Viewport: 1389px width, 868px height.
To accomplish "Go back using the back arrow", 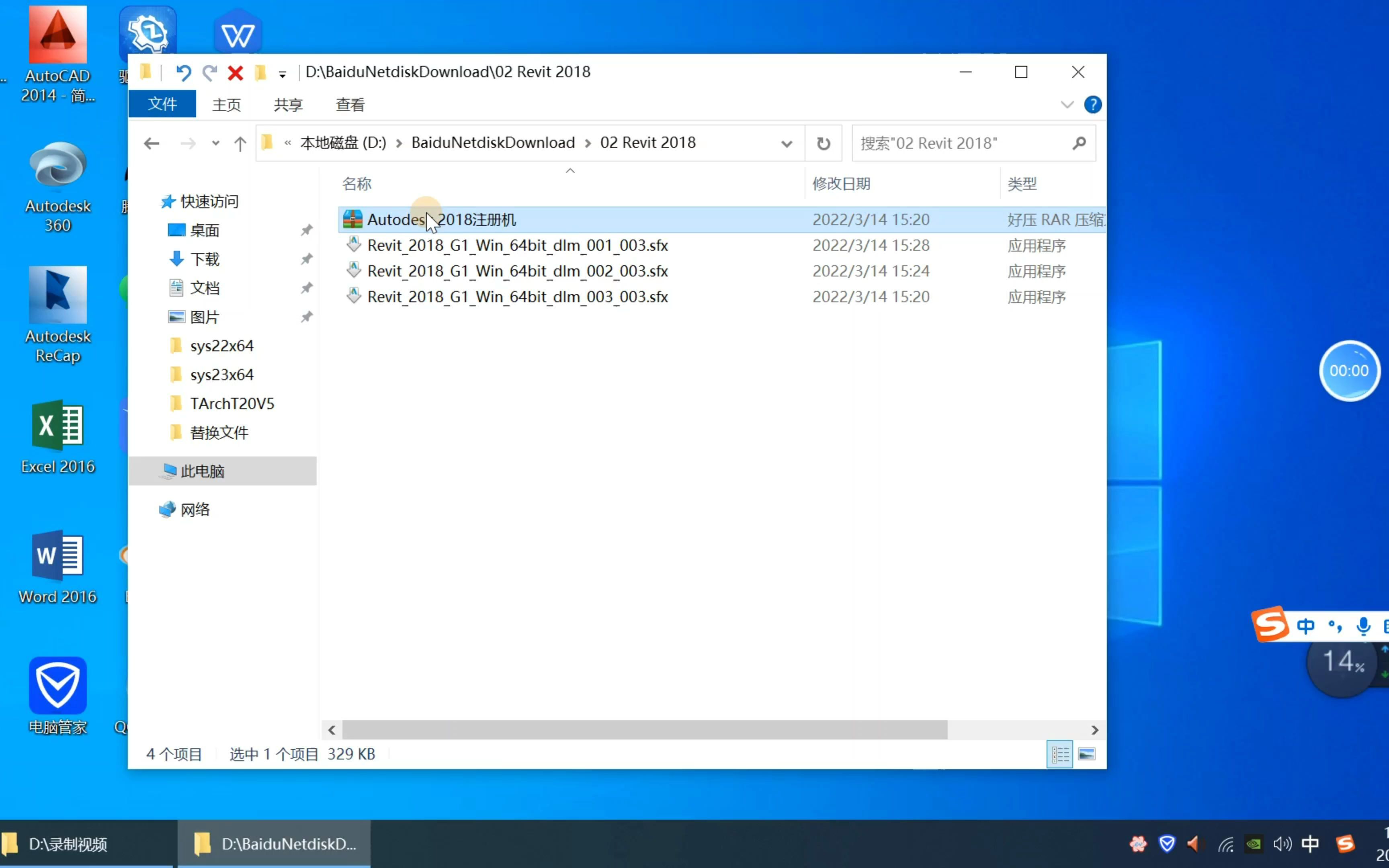I will pyautogui.click(x=152, y=143).
